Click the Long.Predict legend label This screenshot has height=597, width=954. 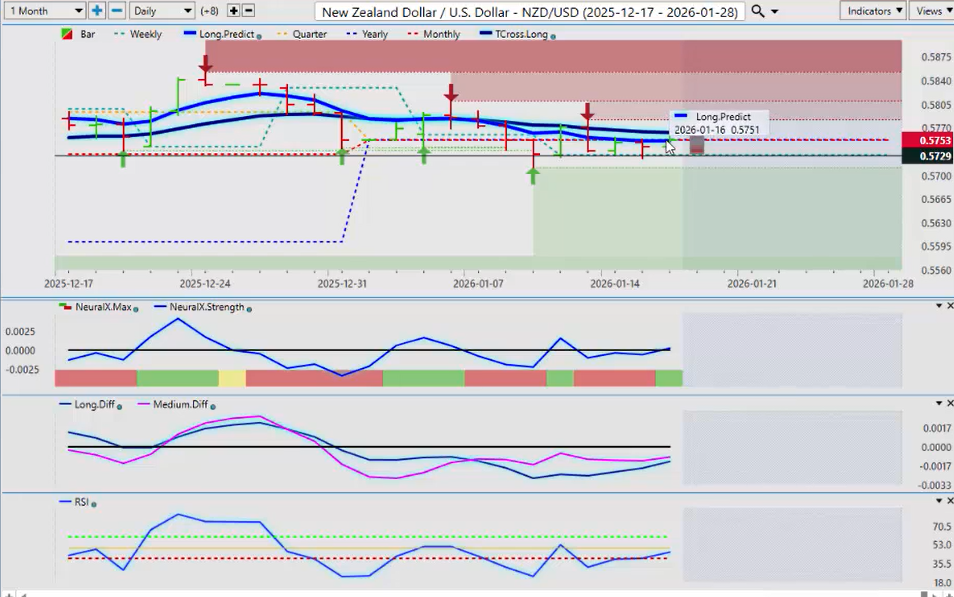coord(225,34)
